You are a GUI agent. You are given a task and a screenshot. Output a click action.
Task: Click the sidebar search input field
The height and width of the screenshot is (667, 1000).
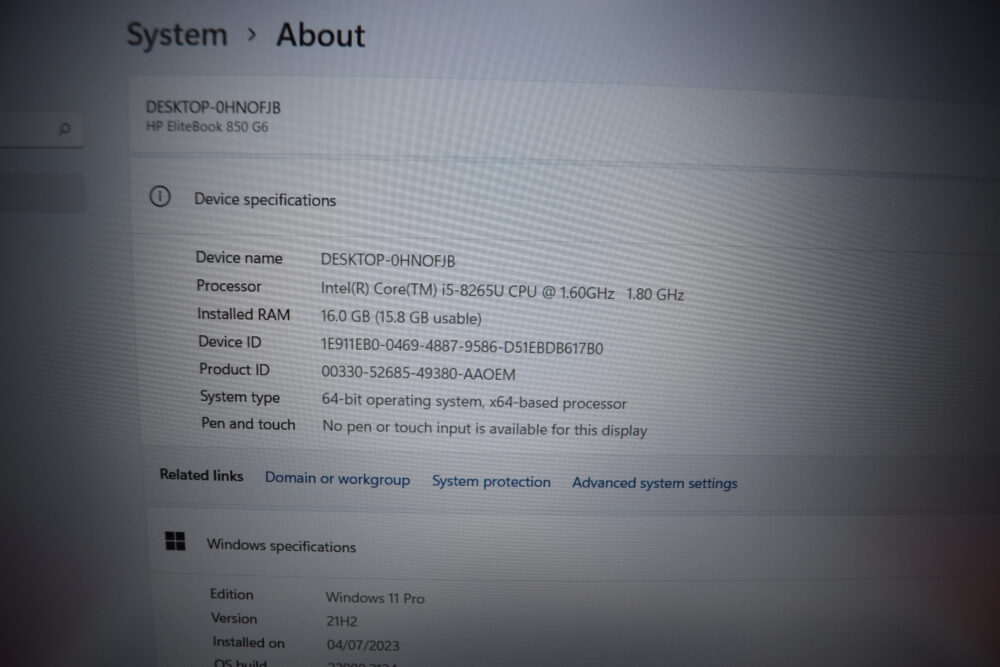coord(41,129)
